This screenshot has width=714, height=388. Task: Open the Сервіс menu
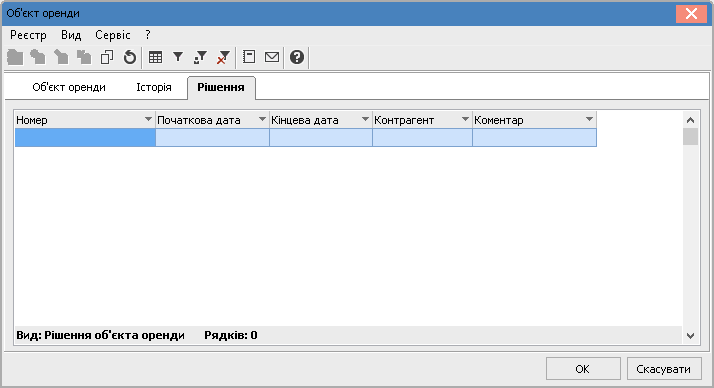point(112,35)
